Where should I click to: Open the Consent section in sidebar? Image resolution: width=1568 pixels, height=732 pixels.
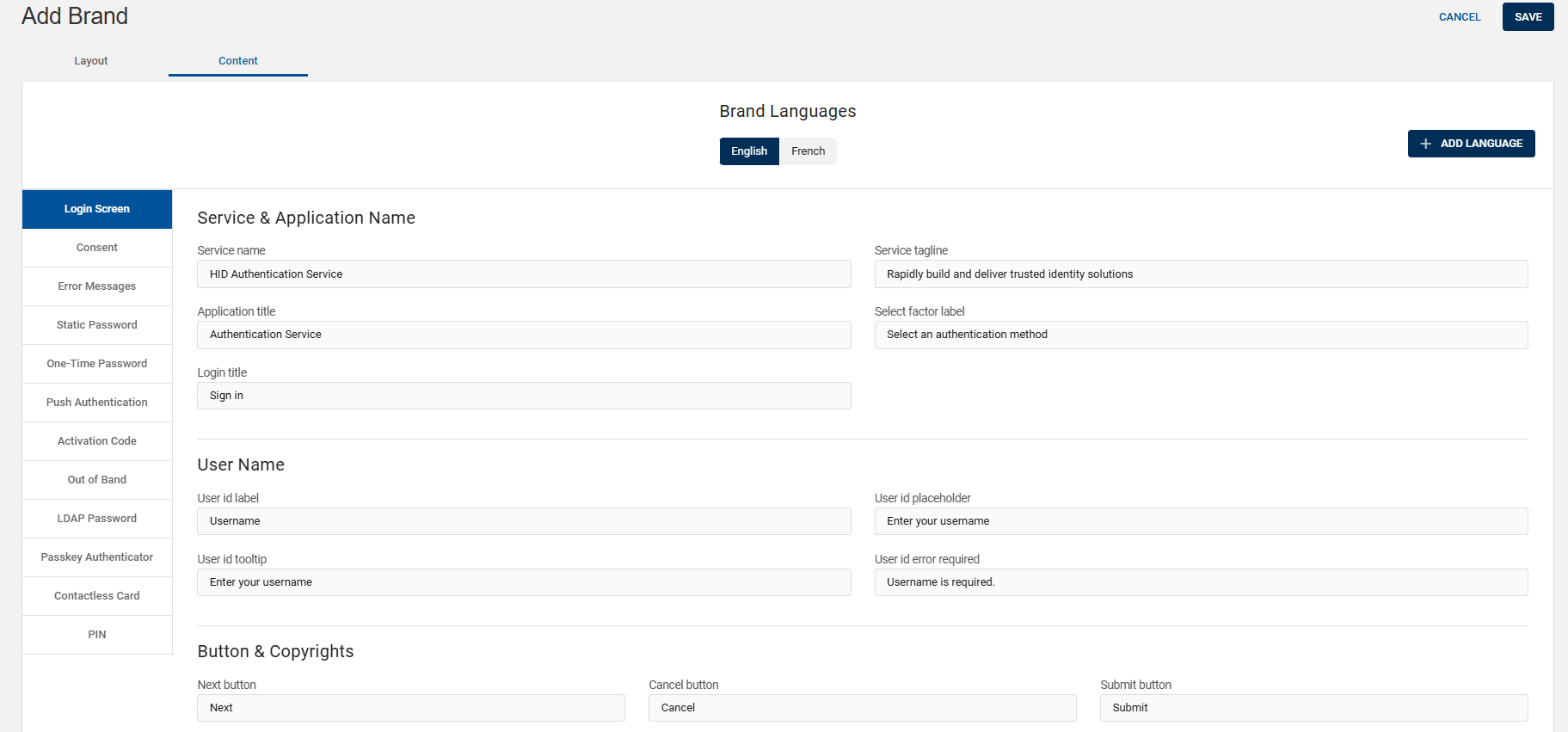click(x=97, y=248)
